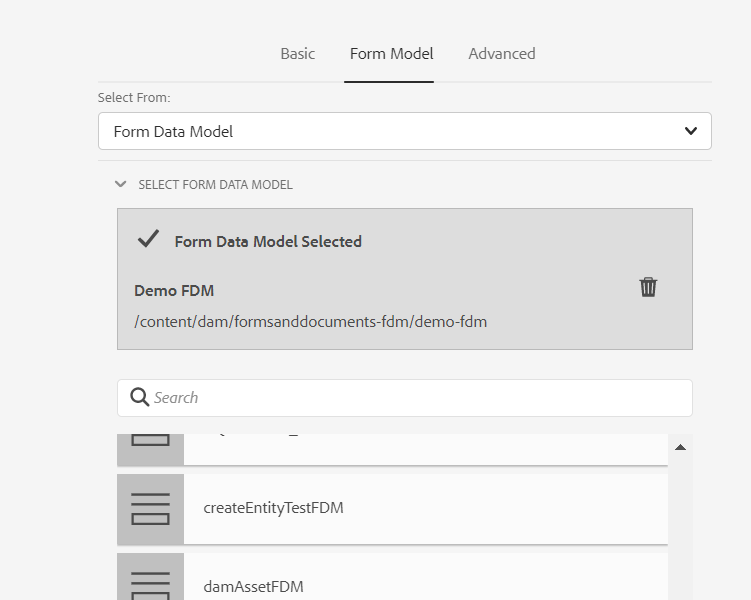
Task: Choose createEntityTestFDM from the model list
Action: (x=273, y=508)
